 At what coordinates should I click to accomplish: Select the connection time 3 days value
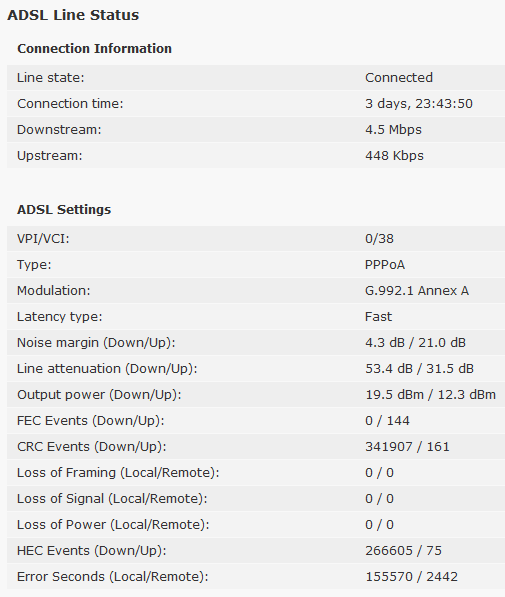click(419, 104)
